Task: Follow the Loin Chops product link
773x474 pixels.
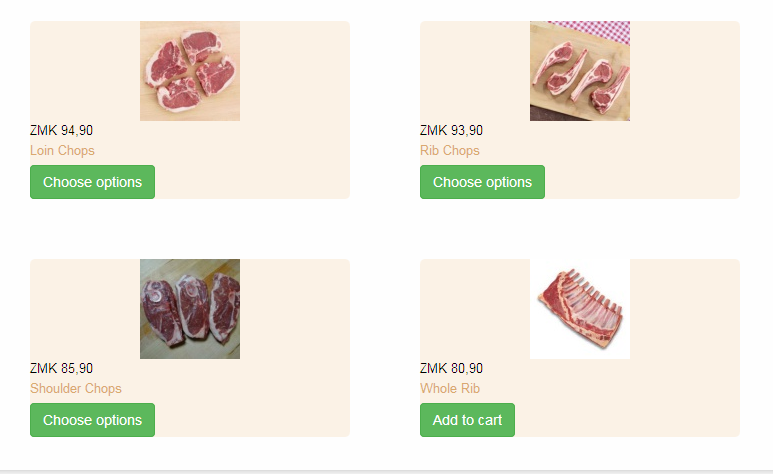Action: coord(62,150)
